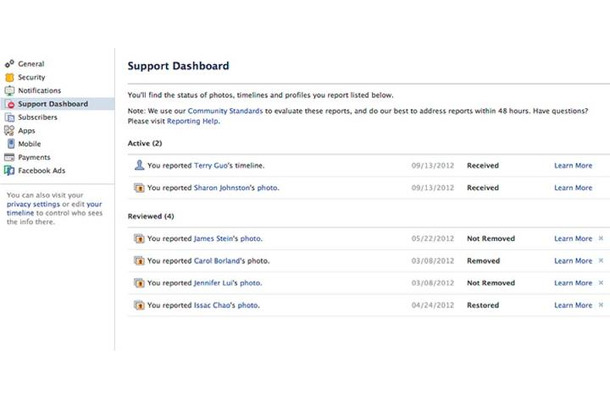
Task: Open Subscribers settings
Action: pos(37,117)
